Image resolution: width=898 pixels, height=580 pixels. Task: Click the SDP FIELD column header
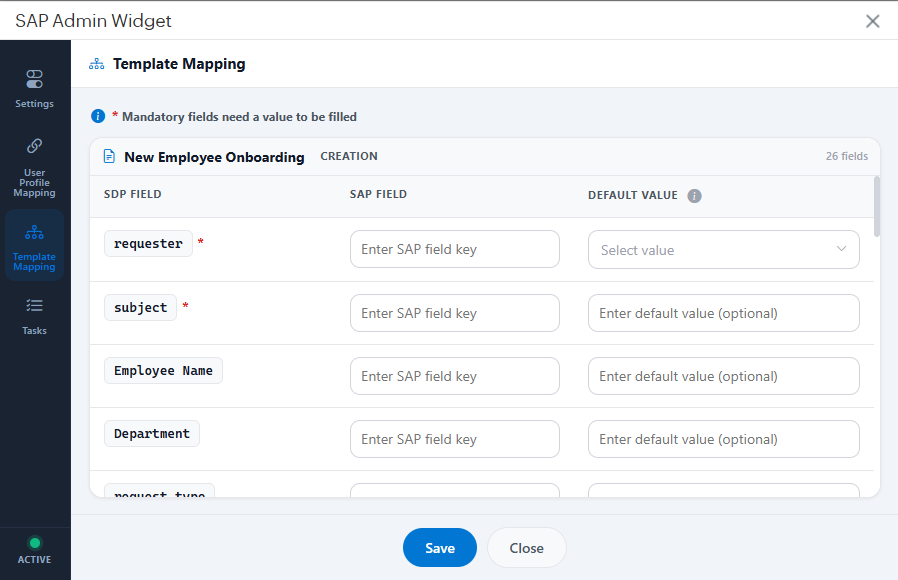(132, 194)
